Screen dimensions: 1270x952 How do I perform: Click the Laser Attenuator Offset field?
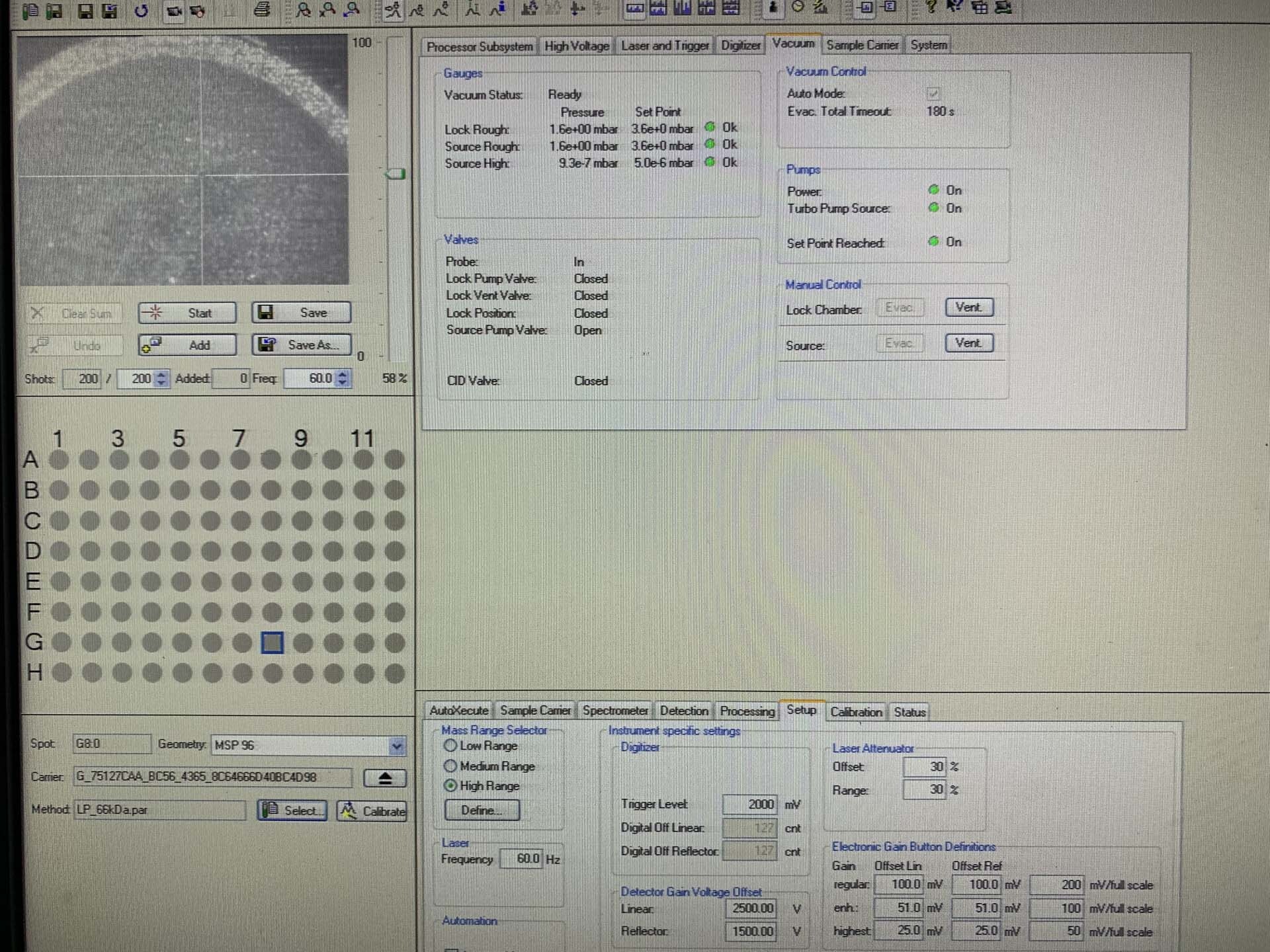tap(924, 766)
